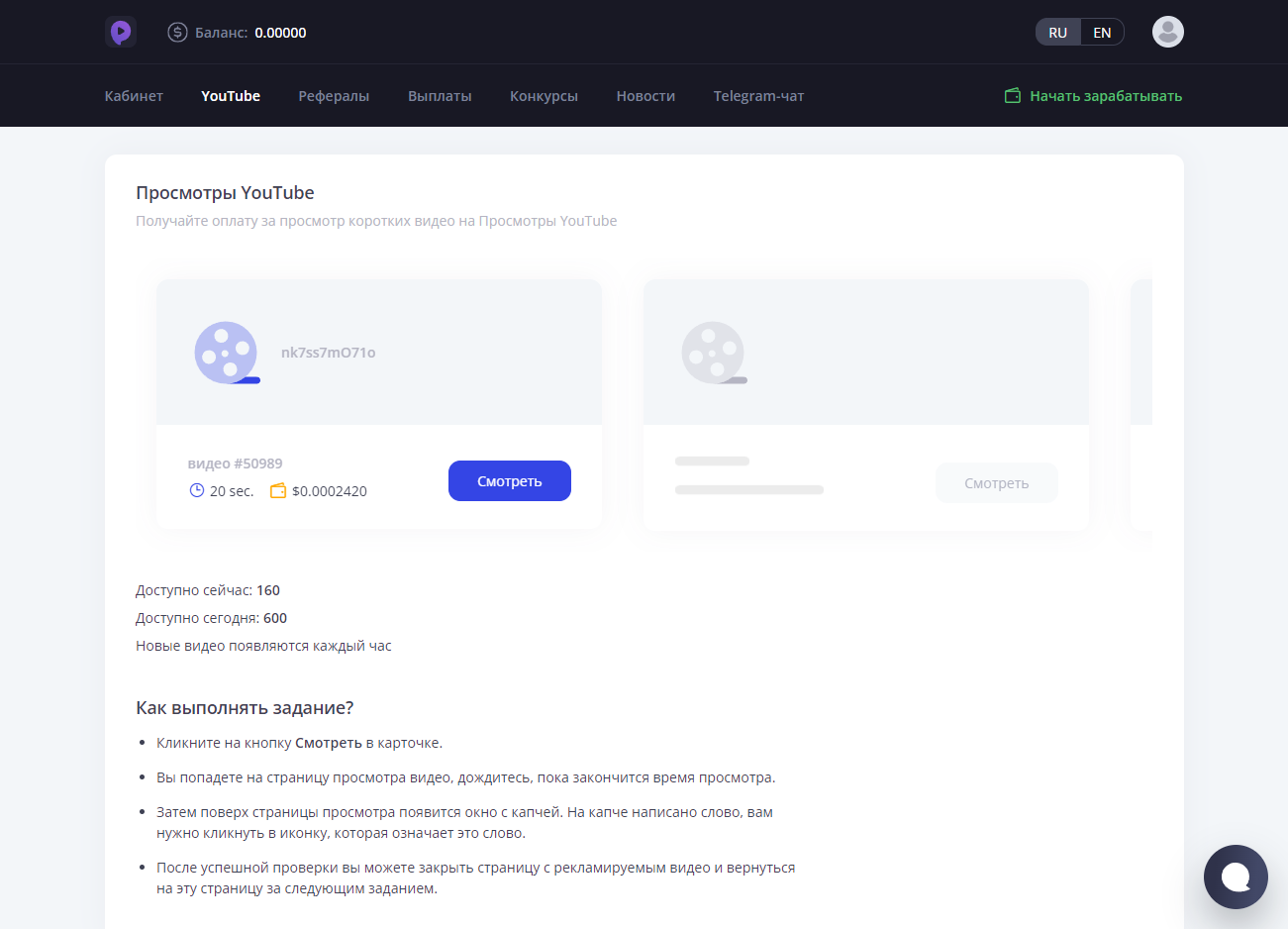Click the 20 sec. duration text
Screen dimensions: 1288x929
232,491
